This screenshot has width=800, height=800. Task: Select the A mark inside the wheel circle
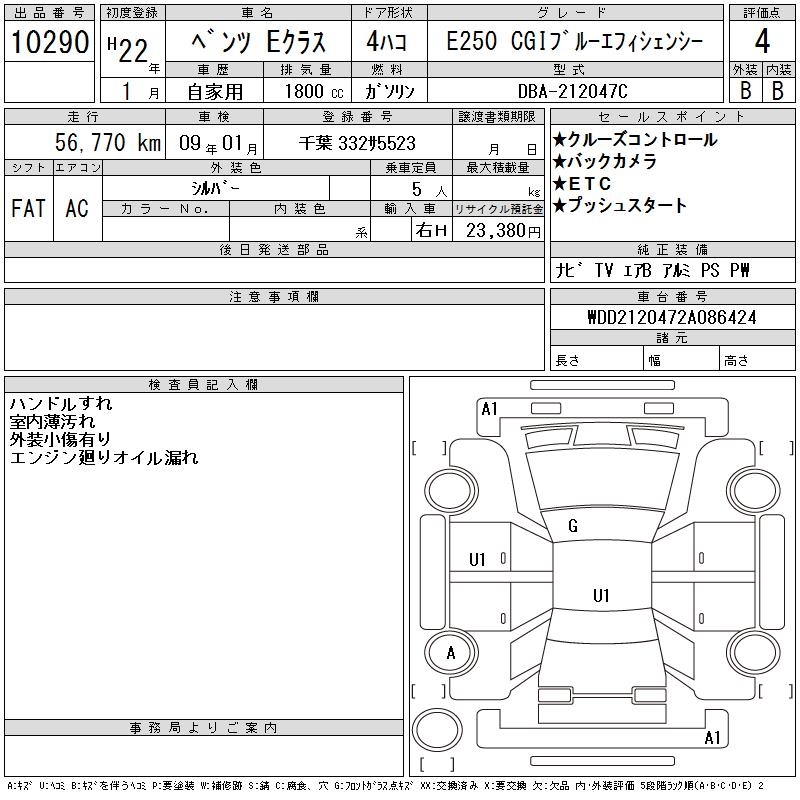(x=451, y=653)
